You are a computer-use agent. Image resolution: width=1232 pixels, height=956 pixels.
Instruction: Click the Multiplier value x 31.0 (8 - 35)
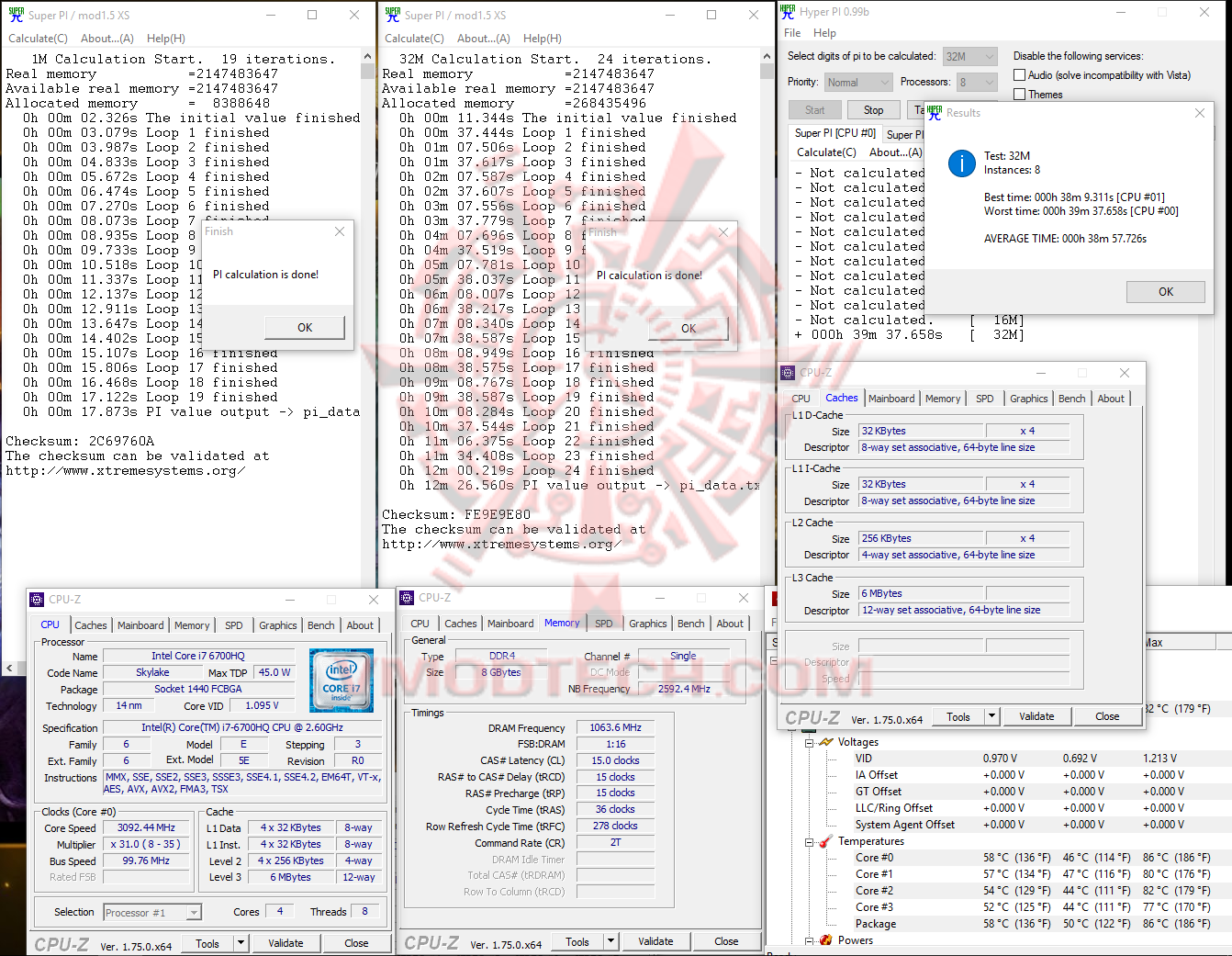(146, 844)
